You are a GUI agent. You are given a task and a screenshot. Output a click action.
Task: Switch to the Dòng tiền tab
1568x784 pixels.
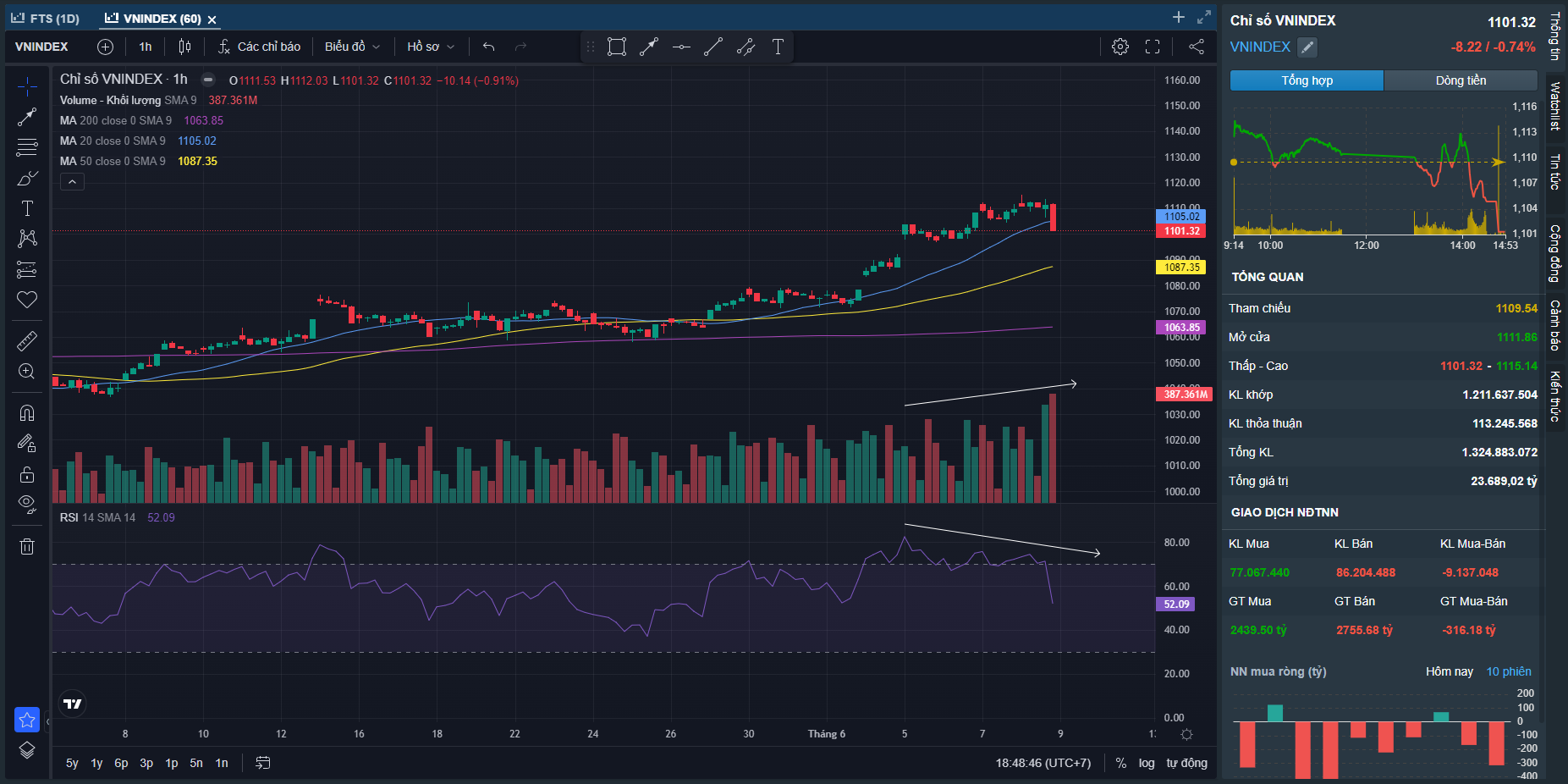(x=1461, y=80)
